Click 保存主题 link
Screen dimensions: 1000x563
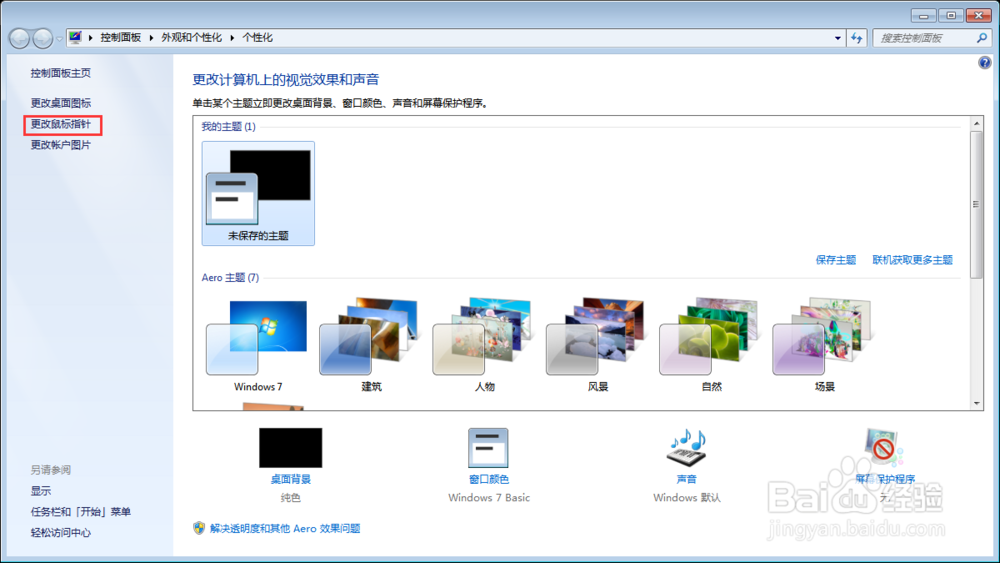point(835,260)
